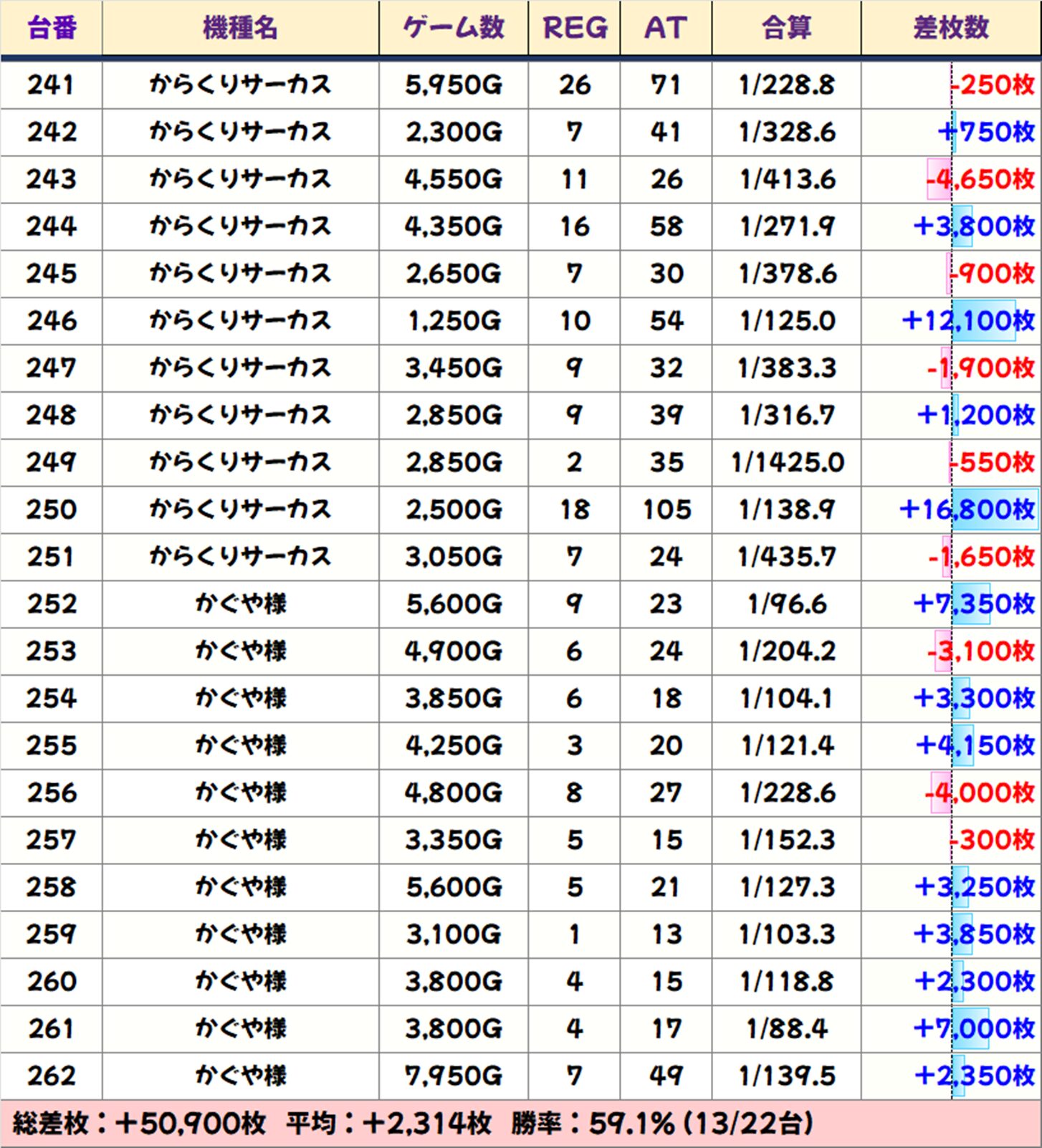
Task: Click the REG column header
Action: (x=574, y=28)
